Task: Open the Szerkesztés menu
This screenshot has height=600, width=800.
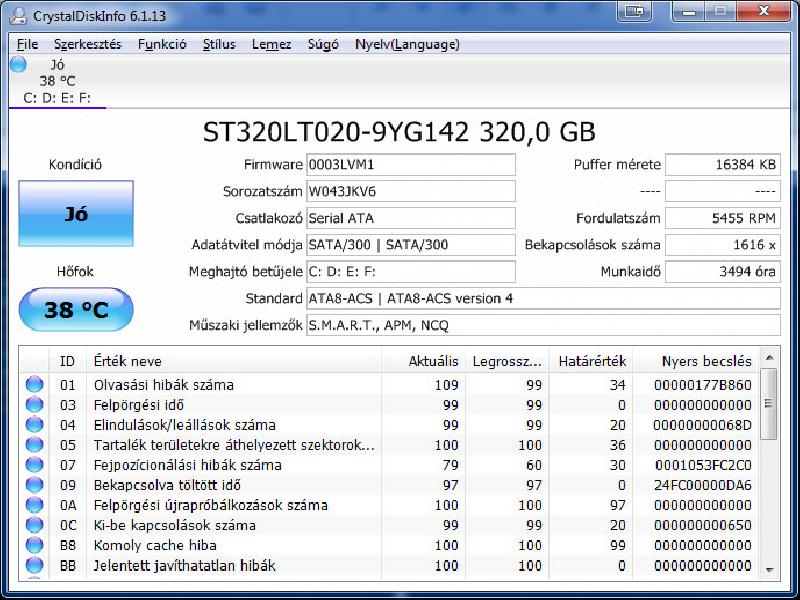Action: click(x=88, y=44)
